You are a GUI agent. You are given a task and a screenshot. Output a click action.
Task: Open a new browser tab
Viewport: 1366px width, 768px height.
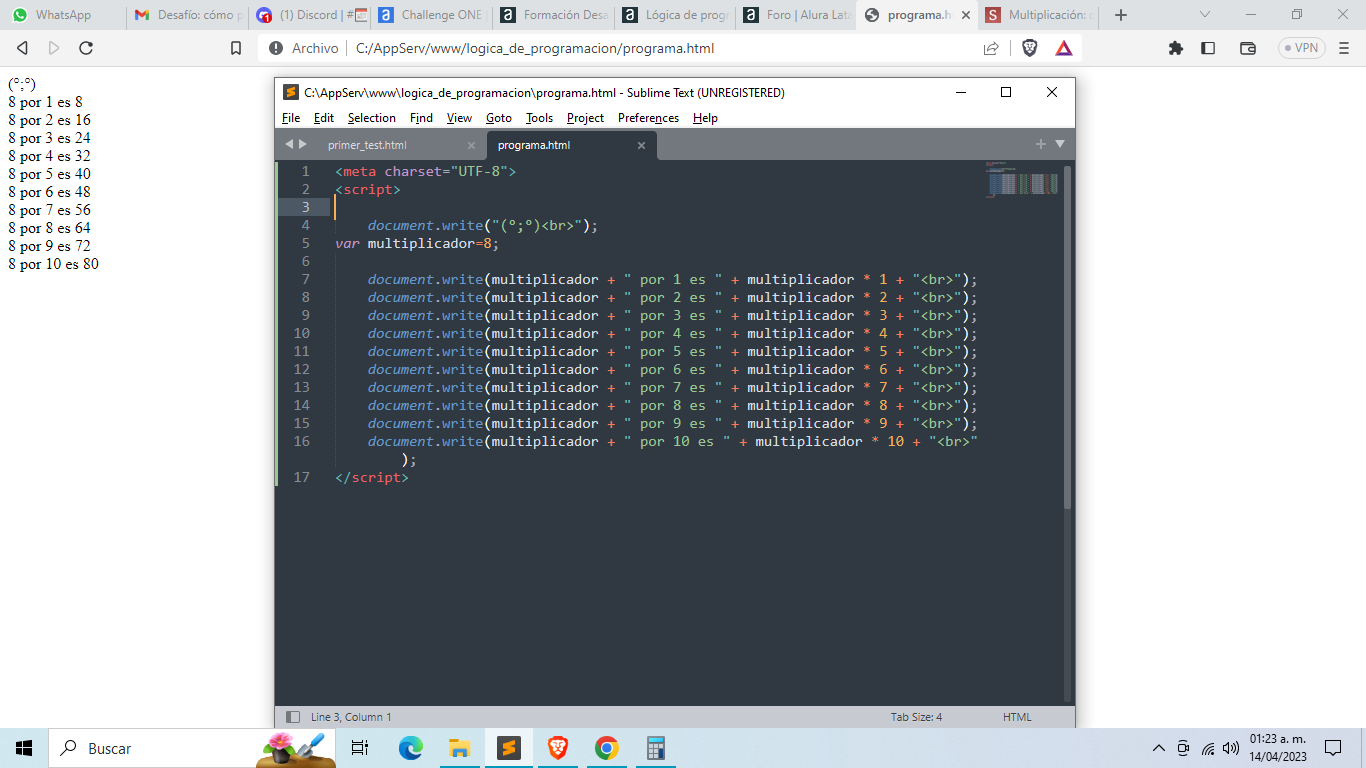[1121, 15]
